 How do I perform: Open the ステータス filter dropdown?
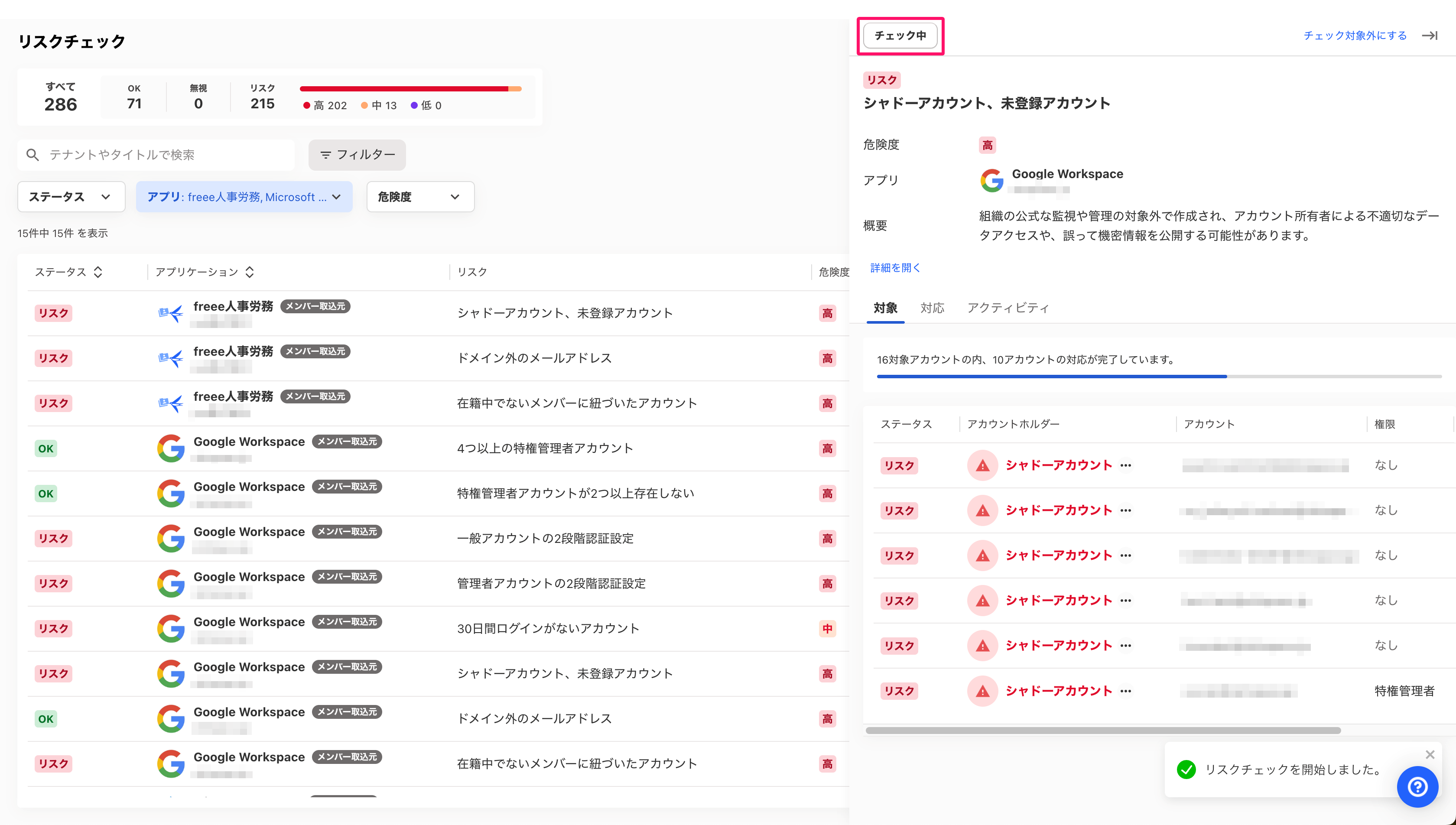[x=71, y=197]
